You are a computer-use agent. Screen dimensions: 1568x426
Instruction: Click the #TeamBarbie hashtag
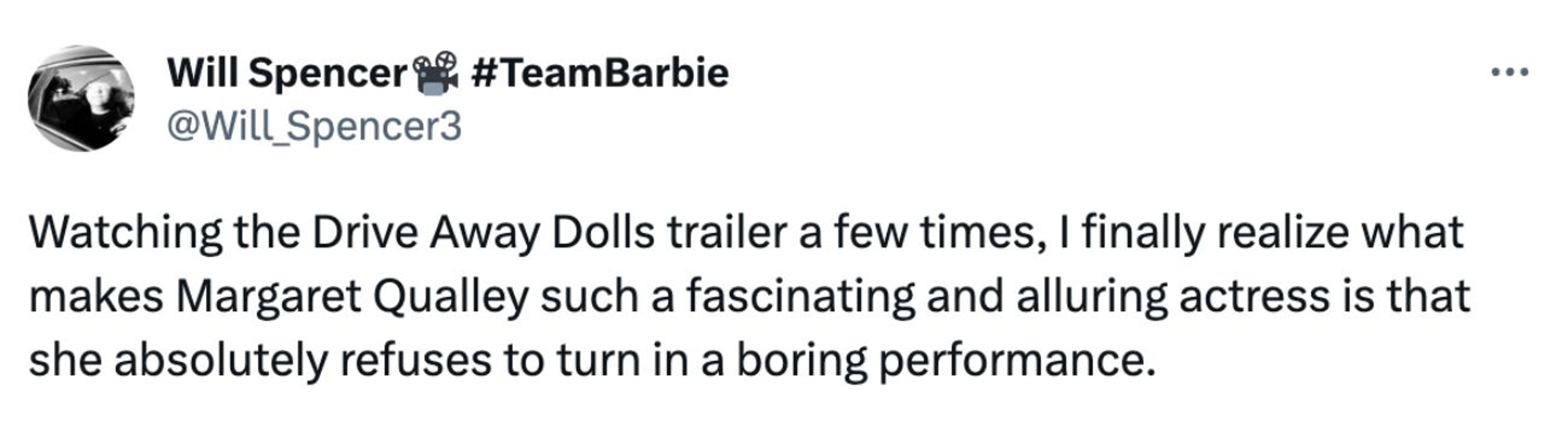(599, 74)
